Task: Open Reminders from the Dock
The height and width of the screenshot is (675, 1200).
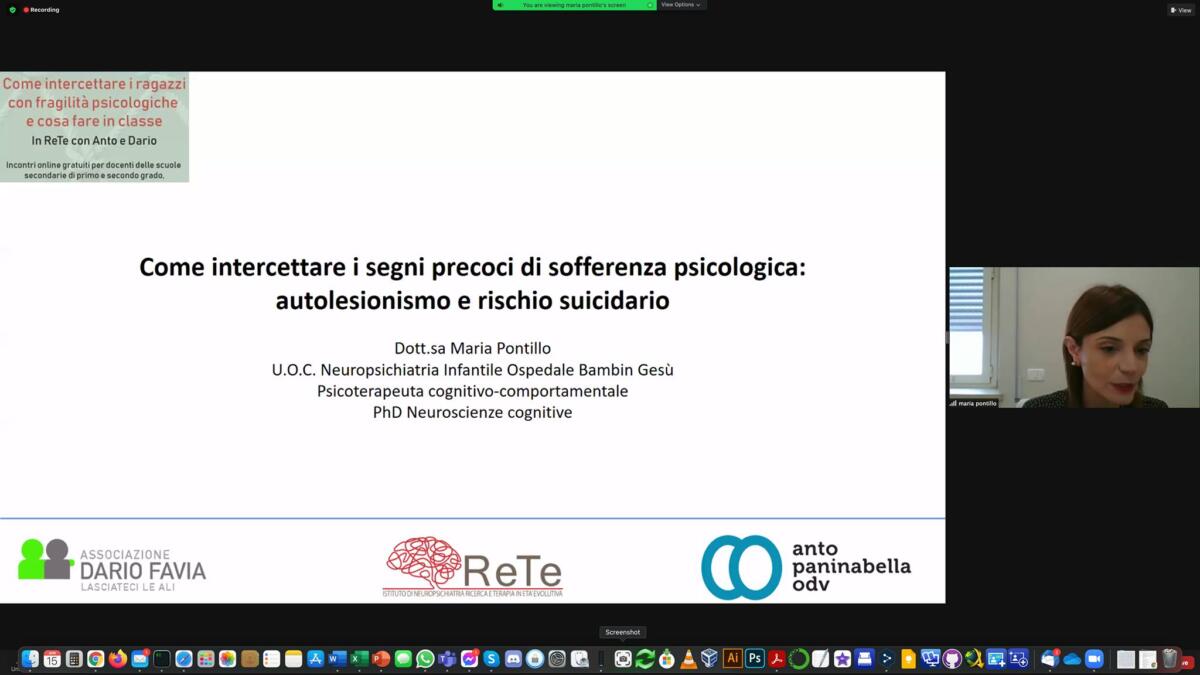Action: click(271, 659)
